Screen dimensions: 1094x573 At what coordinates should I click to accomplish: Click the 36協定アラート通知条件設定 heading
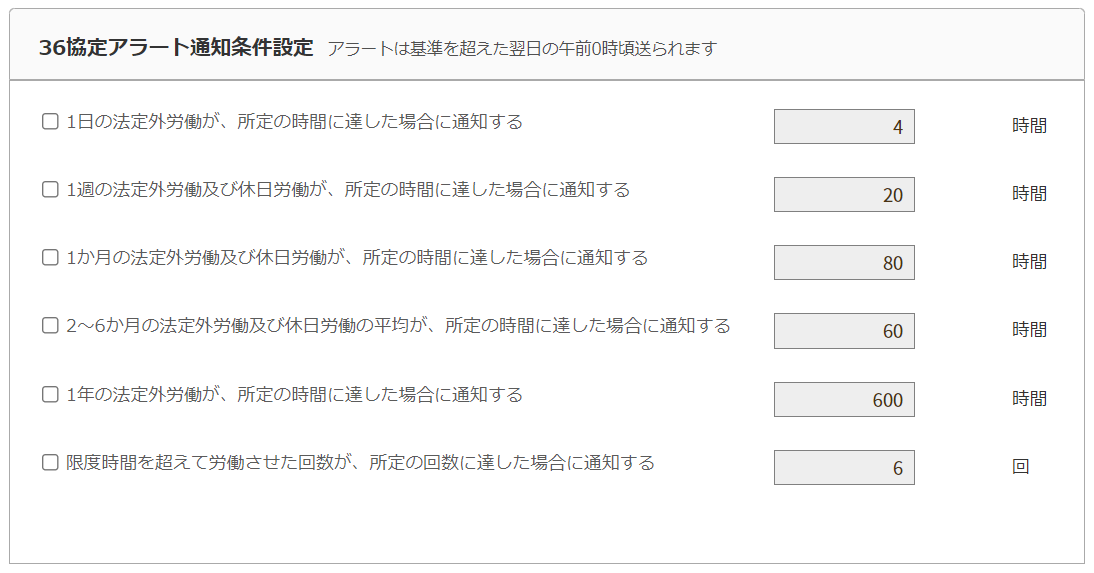pos(176,47)
